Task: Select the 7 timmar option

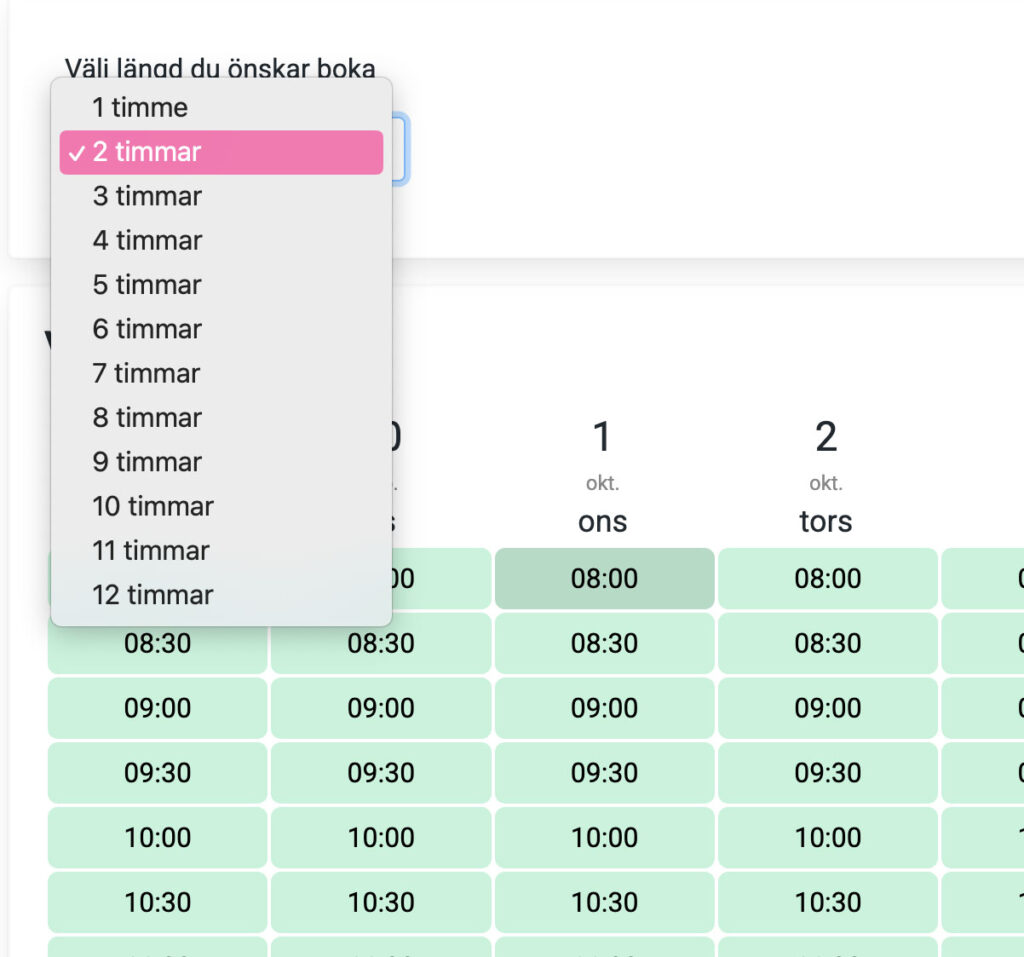Action: pyautogui.click(x=147, y=374)
